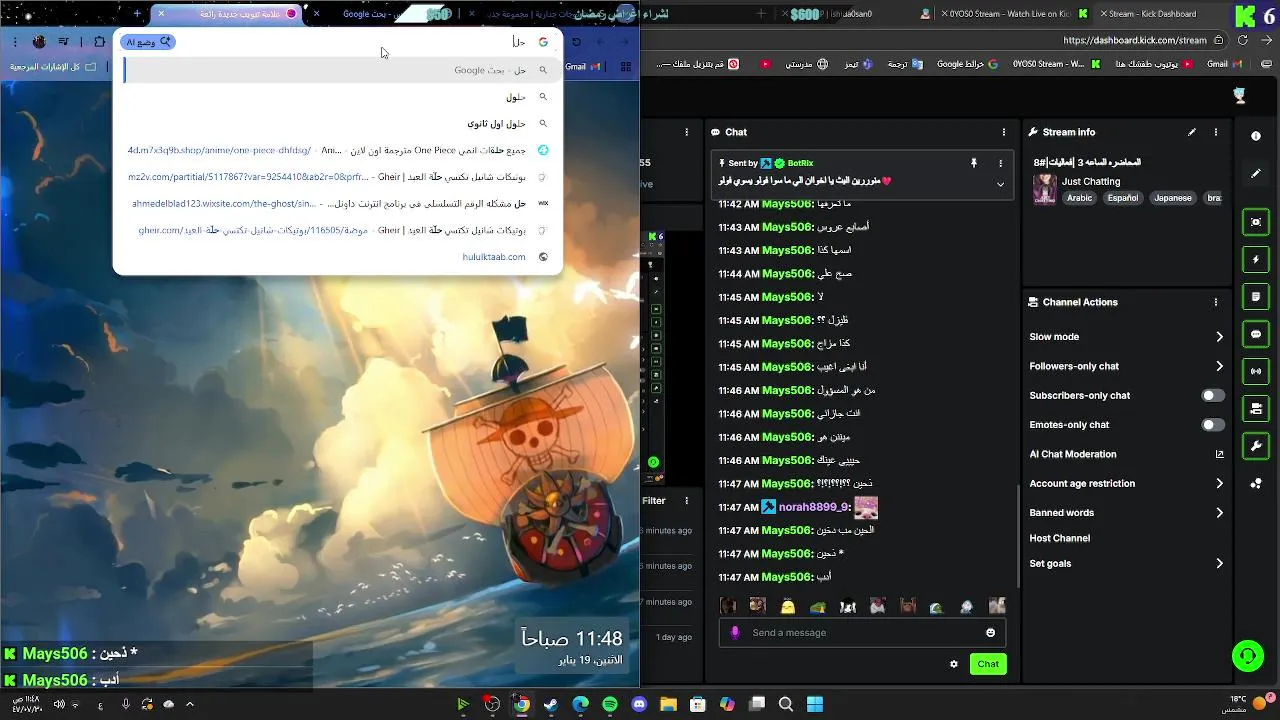The width and height of the screenshot is (1280, 720).
Task: Collapse the pinned message with the chevron
Action: tap(1000, 184)
